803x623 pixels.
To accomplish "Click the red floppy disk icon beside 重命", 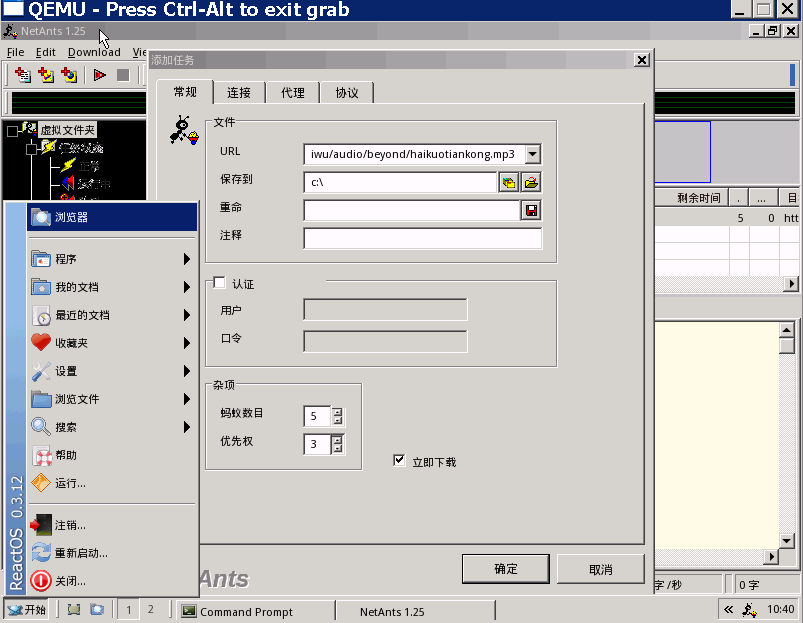I will tap(531, 210).
